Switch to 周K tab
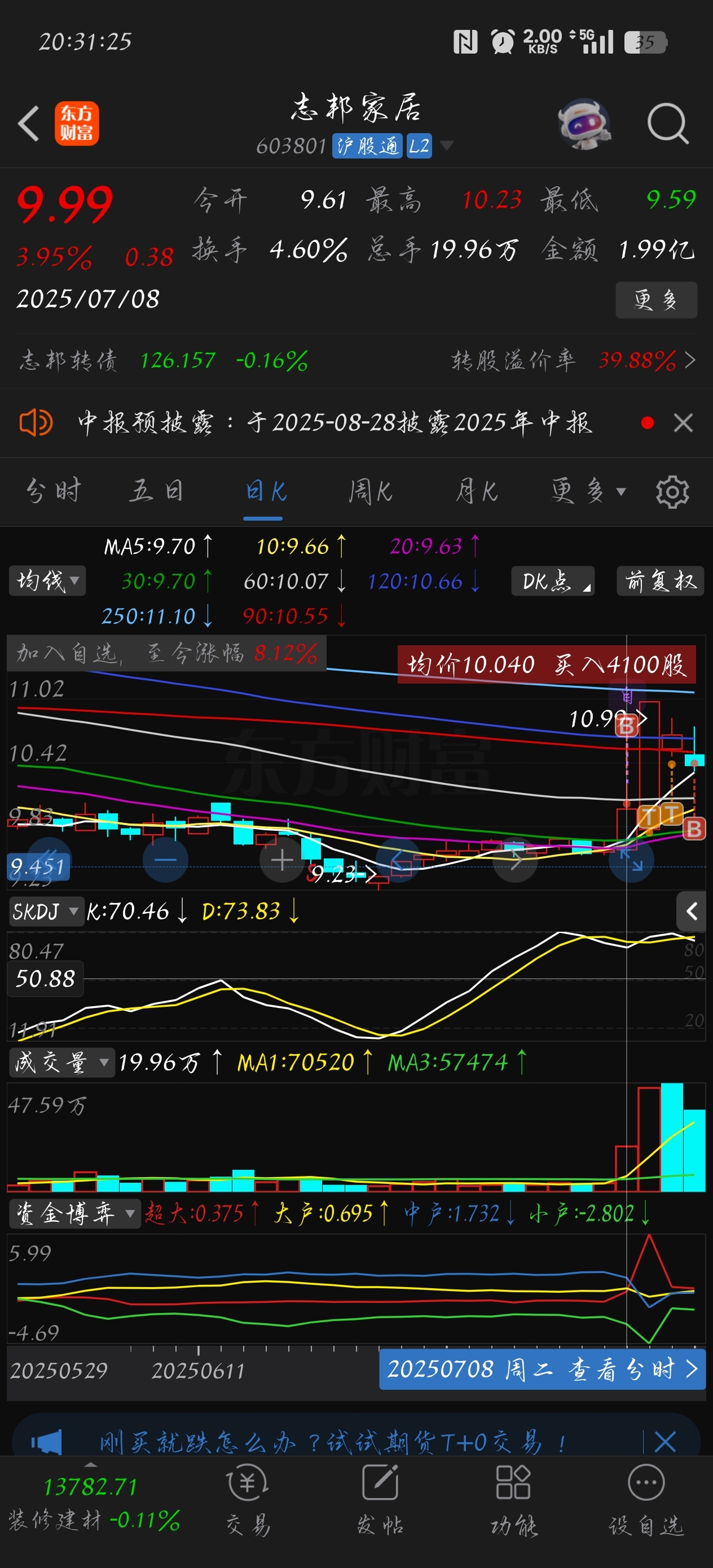 371,491
